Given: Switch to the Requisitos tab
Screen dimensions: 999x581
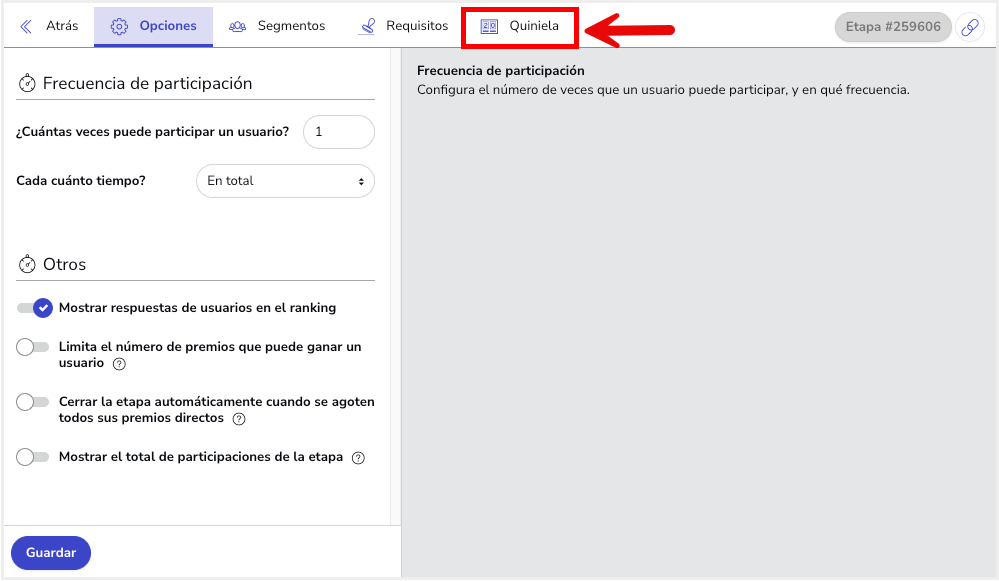Looking at the screenshot, I should click(x=403, y=26).
